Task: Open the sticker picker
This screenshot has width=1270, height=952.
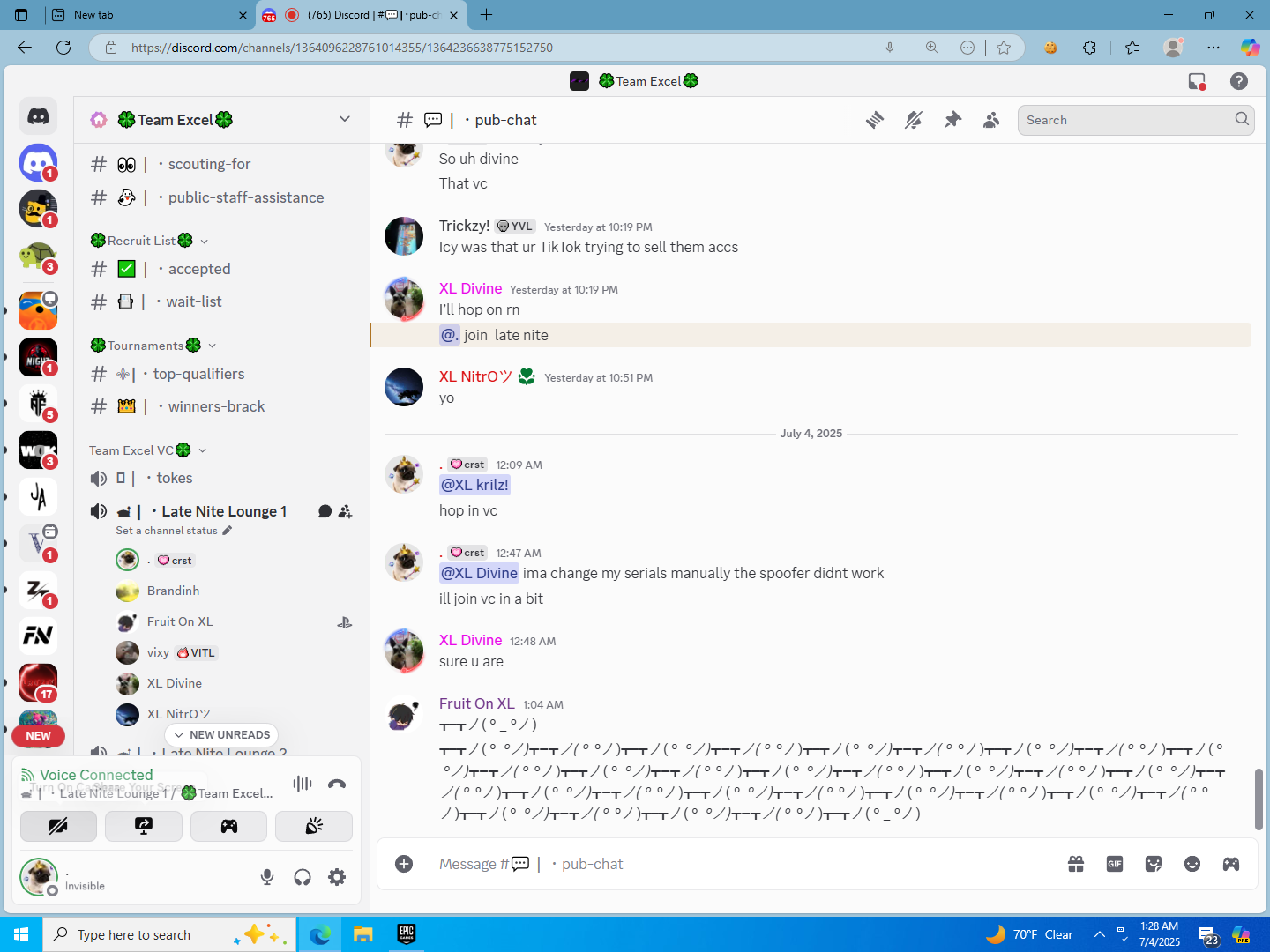Action: (1154, 864)
